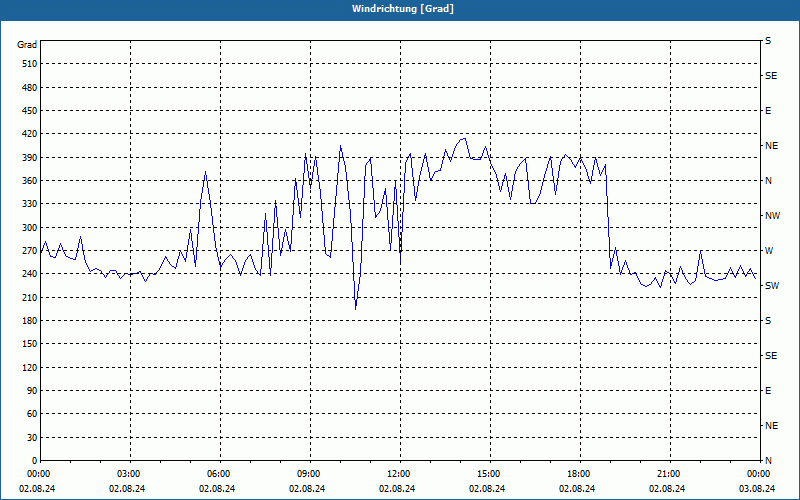The image size is (800, 500).
Task: Click the 09:00 x-axis time label
Action: [x=307, y=474]
